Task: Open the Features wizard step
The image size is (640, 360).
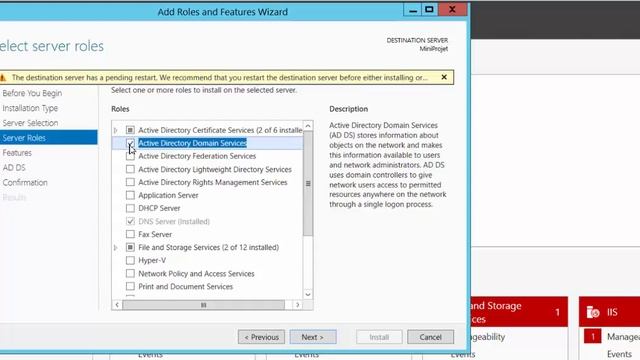Action: [17, 153]
